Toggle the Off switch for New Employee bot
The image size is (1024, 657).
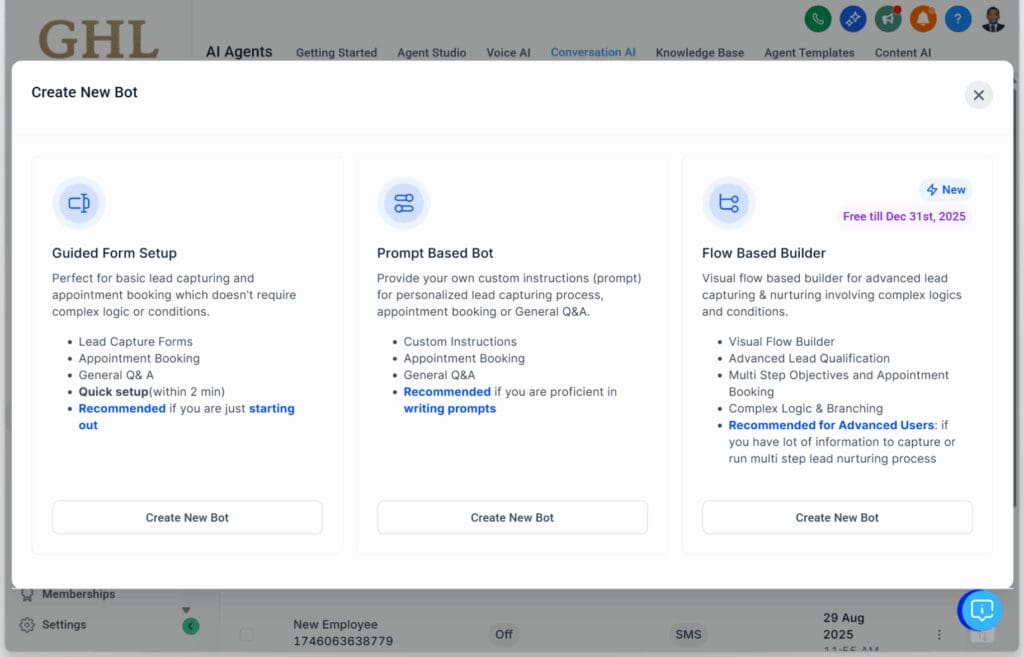pyautogui.click(x=503, y=634)
